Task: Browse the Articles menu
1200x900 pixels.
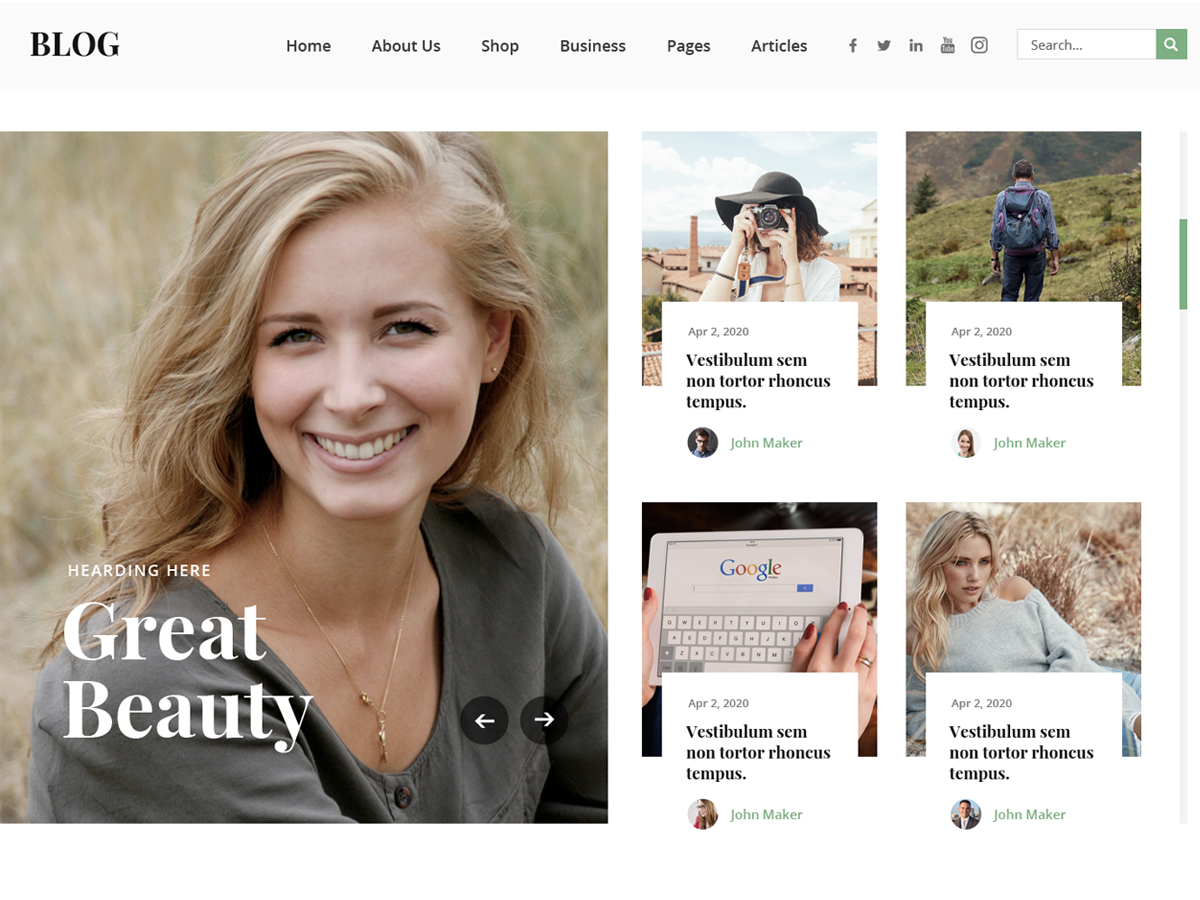Action: click(x=778, y=46)
